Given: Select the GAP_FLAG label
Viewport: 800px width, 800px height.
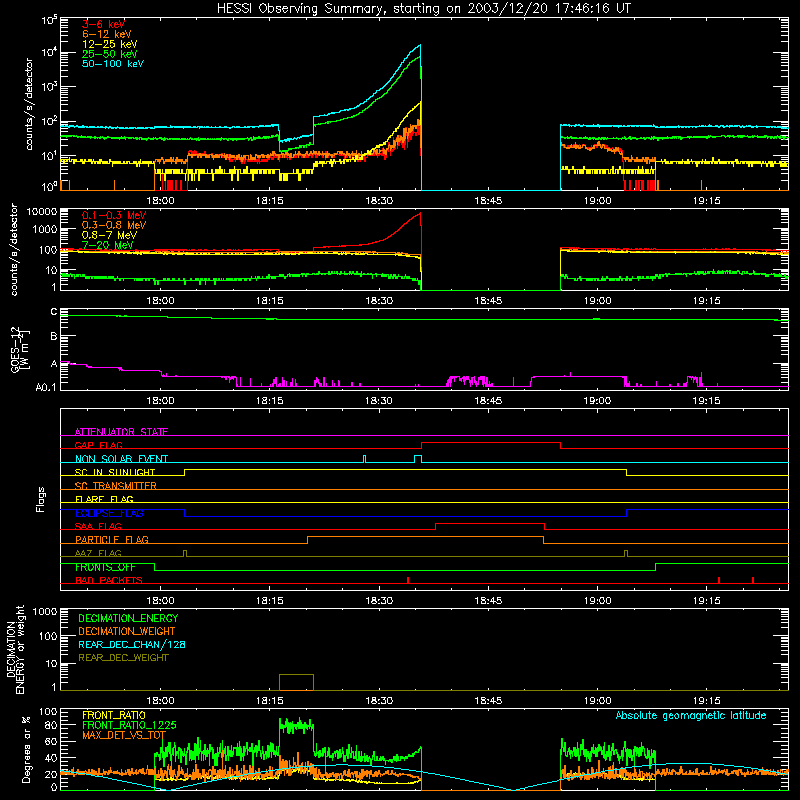Looking at the screenshot, I should click(x=99, y=445).
